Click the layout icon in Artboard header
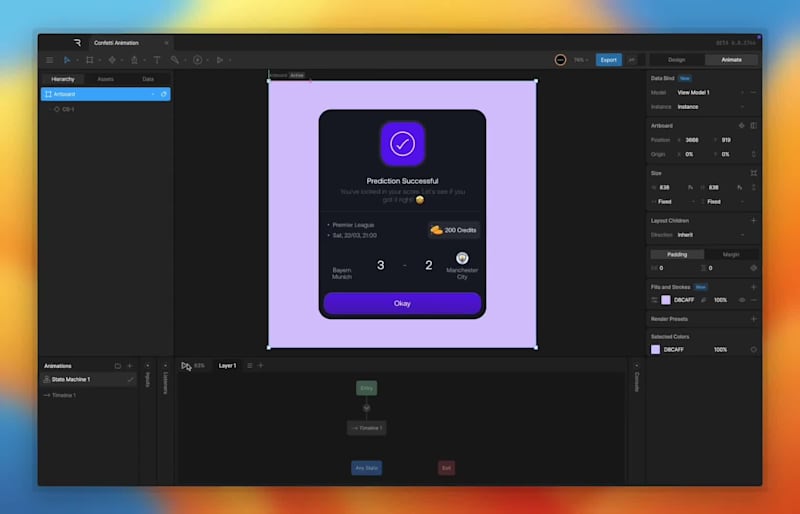This screenshot has height=514, width=800. [754, 126]
